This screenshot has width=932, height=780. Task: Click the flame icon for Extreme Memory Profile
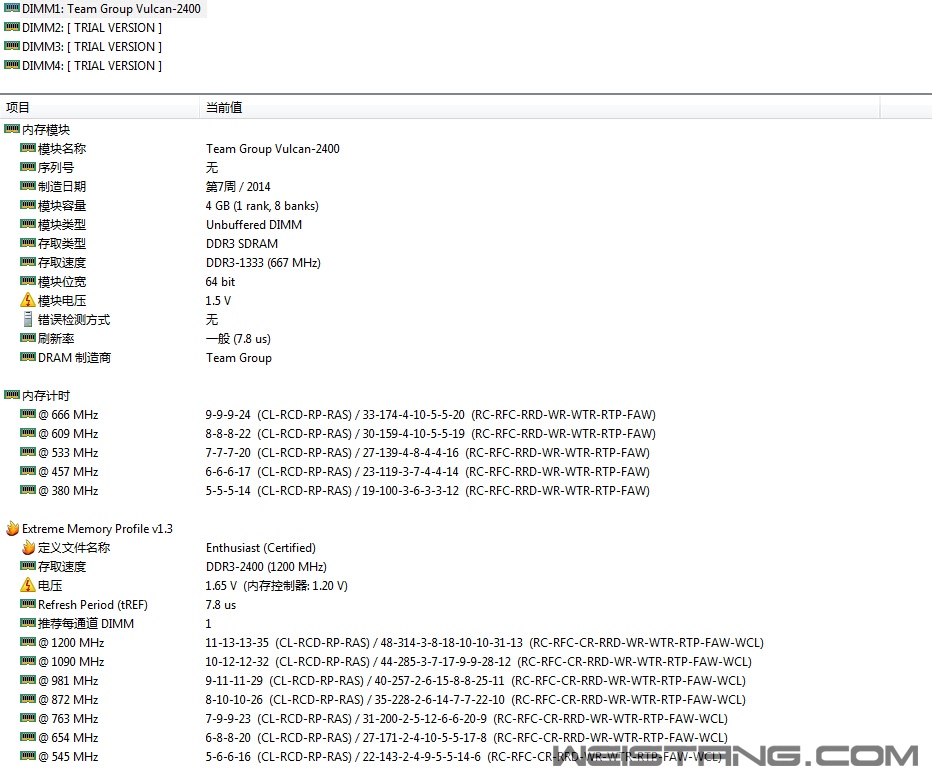pyautogui.click(x=12, y=529)
